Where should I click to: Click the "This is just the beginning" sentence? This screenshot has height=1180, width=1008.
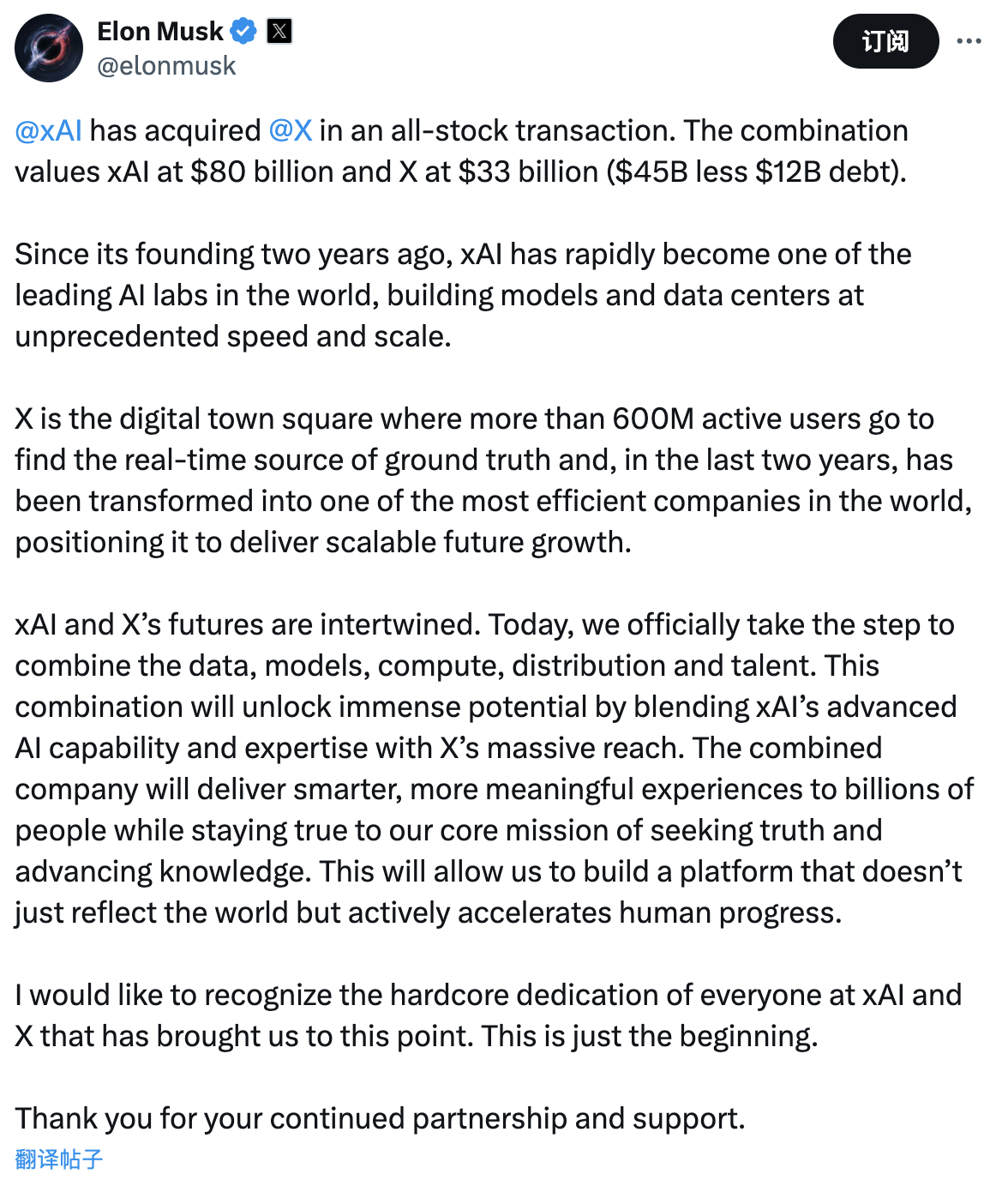pyautogui.click(x=649, y=1037)
